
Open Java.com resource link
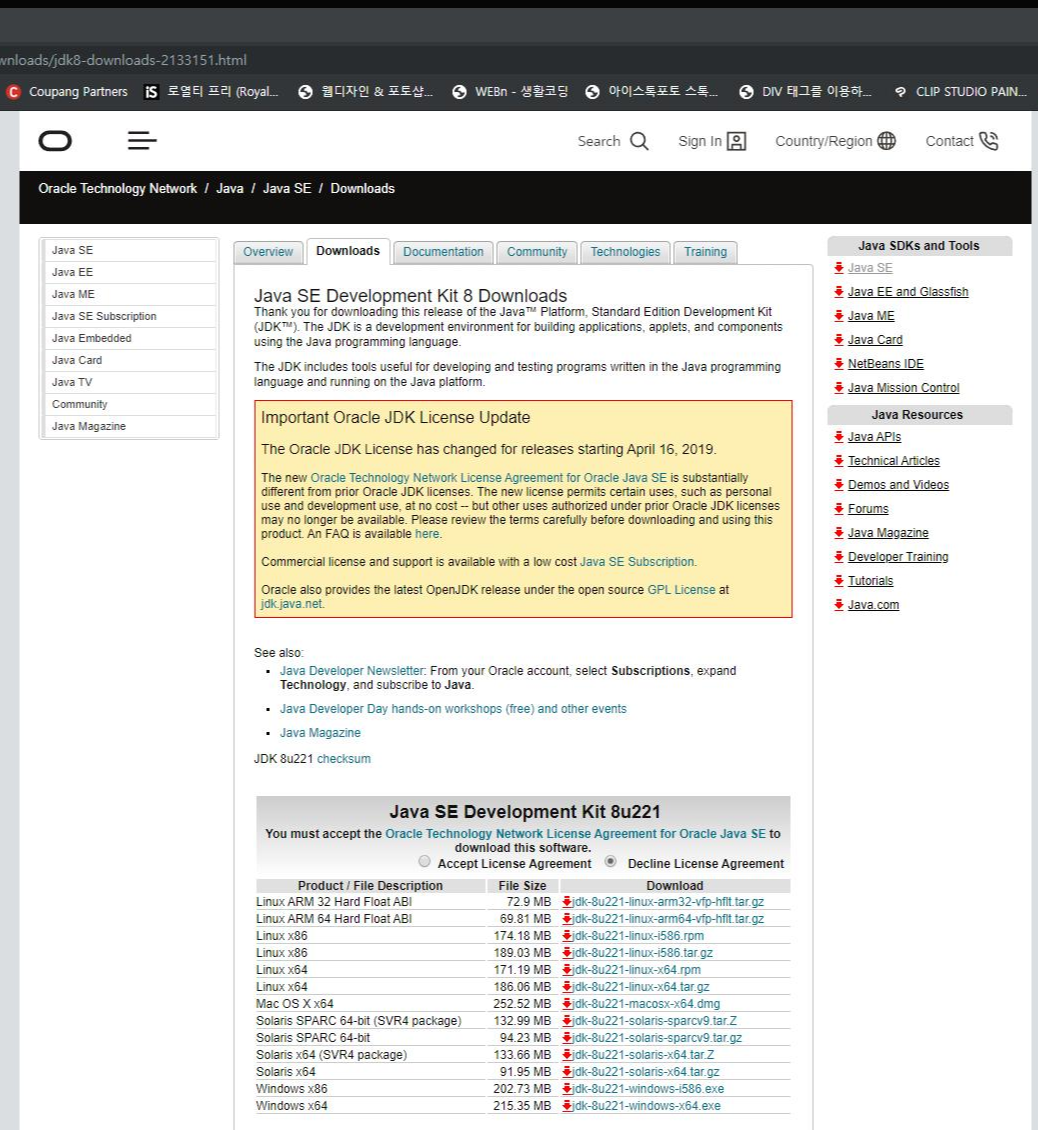pos(874,605)
